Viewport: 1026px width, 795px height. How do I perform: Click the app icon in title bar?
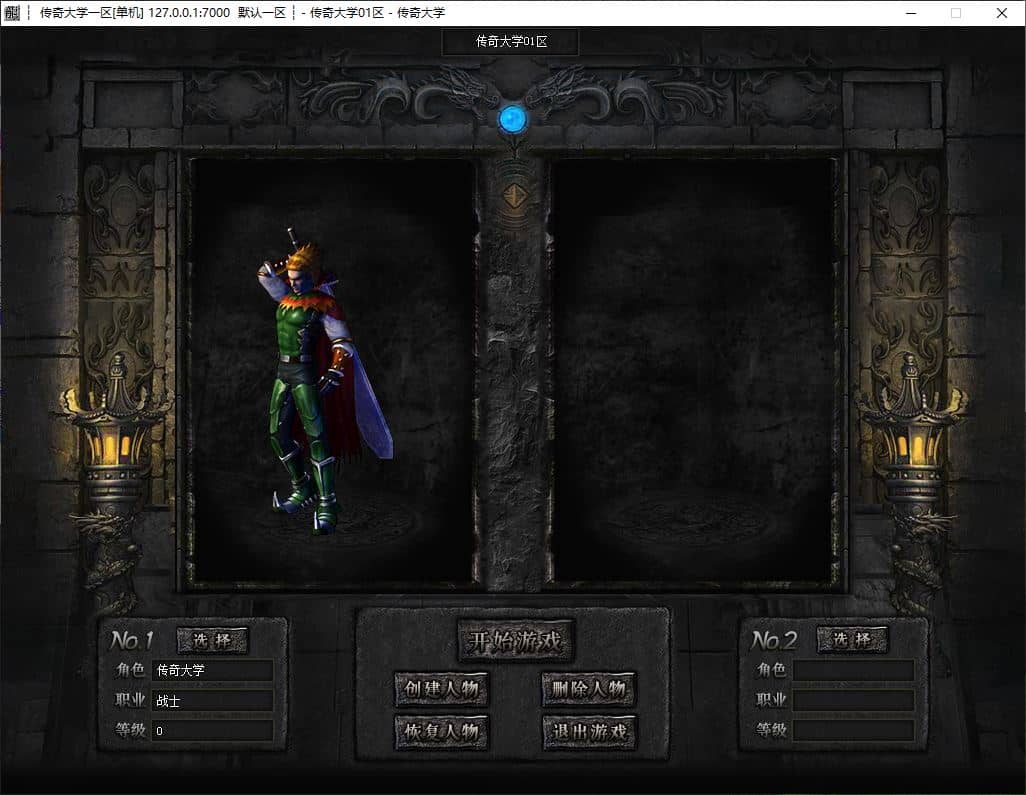tap(12, 12)
